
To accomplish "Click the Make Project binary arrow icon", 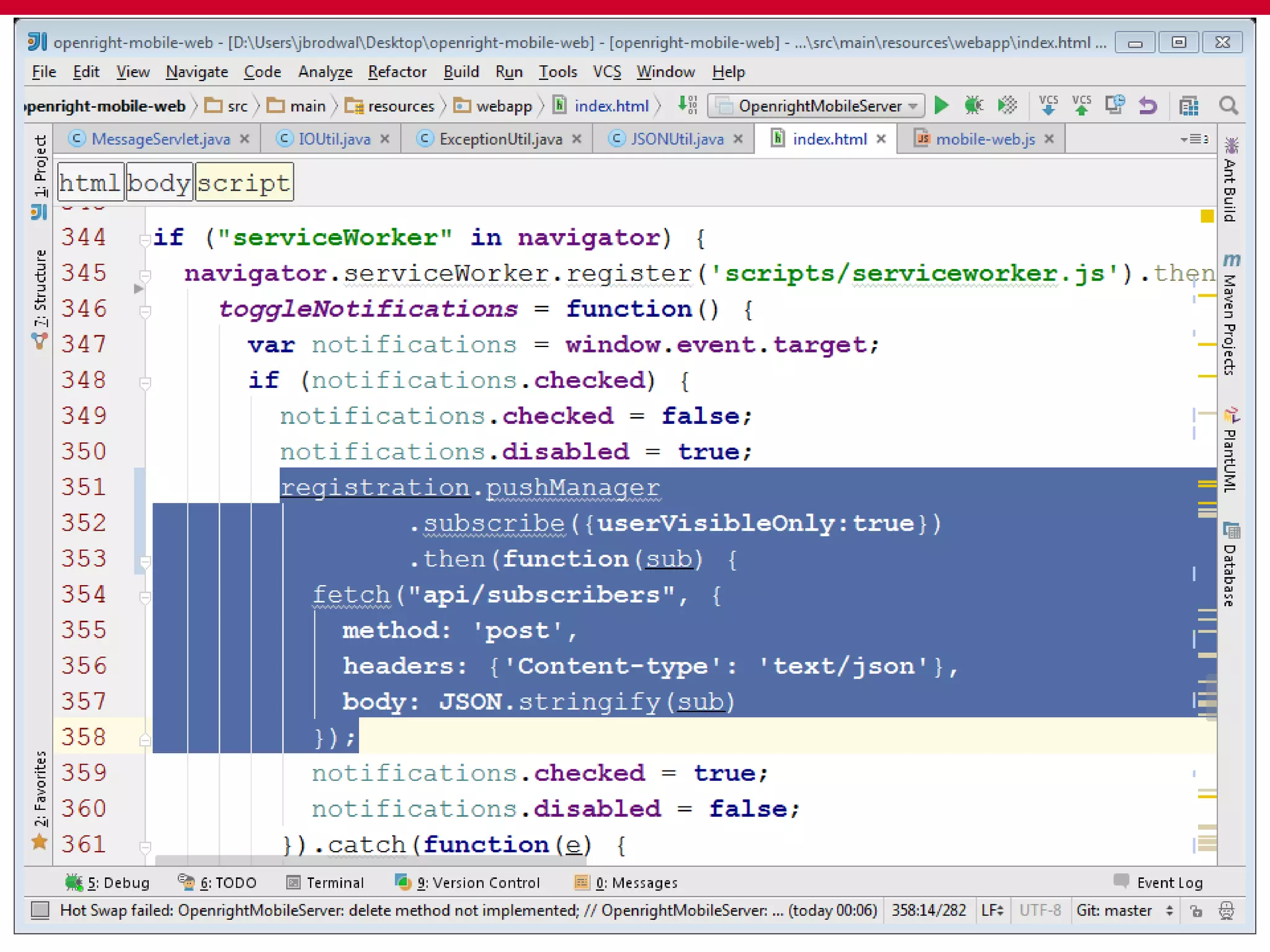I will pyautogui.click(x=687, y=105).
